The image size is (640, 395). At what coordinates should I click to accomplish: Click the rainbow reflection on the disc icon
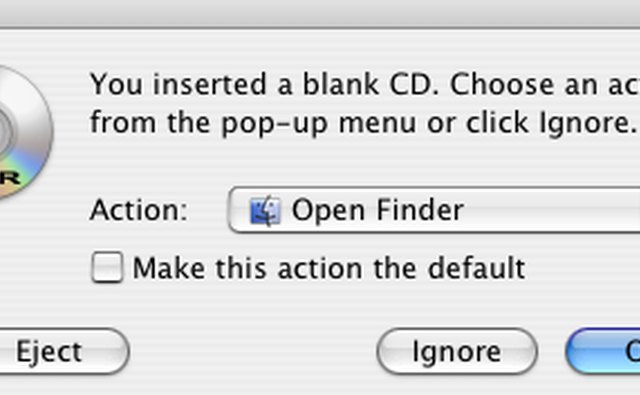point(29,167)
